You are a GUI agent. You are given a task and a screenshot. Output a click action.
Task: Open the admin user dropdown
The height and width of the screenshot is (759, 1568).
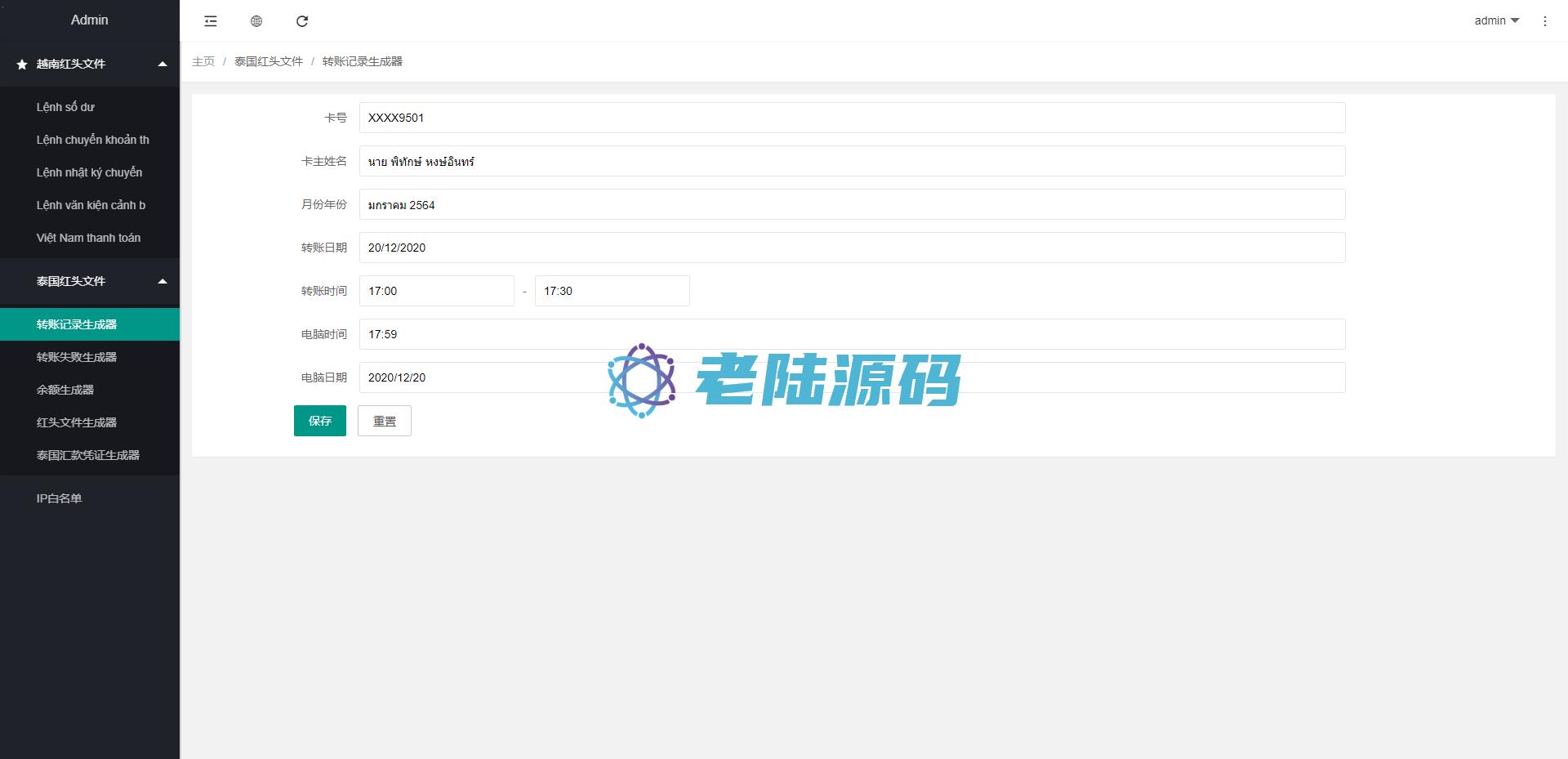[x=1496, y=20]
